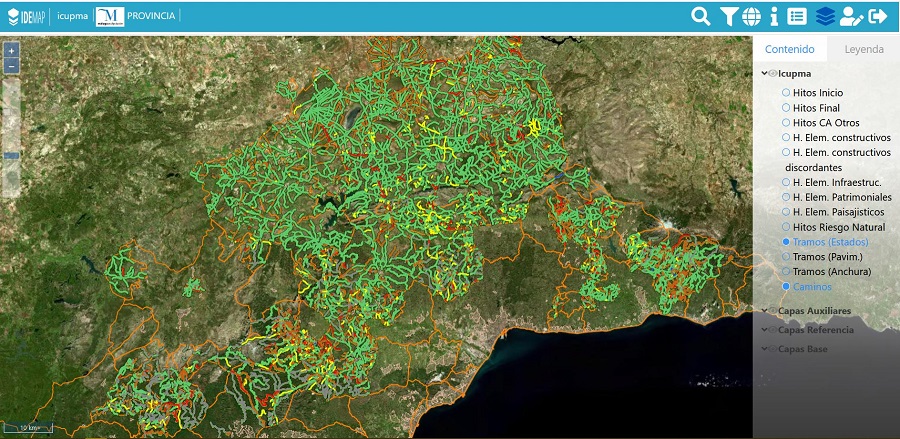Toggle visibility eye of Capas Referencia
The width and height of the screenshot is (900, 439).
(773, 330)
